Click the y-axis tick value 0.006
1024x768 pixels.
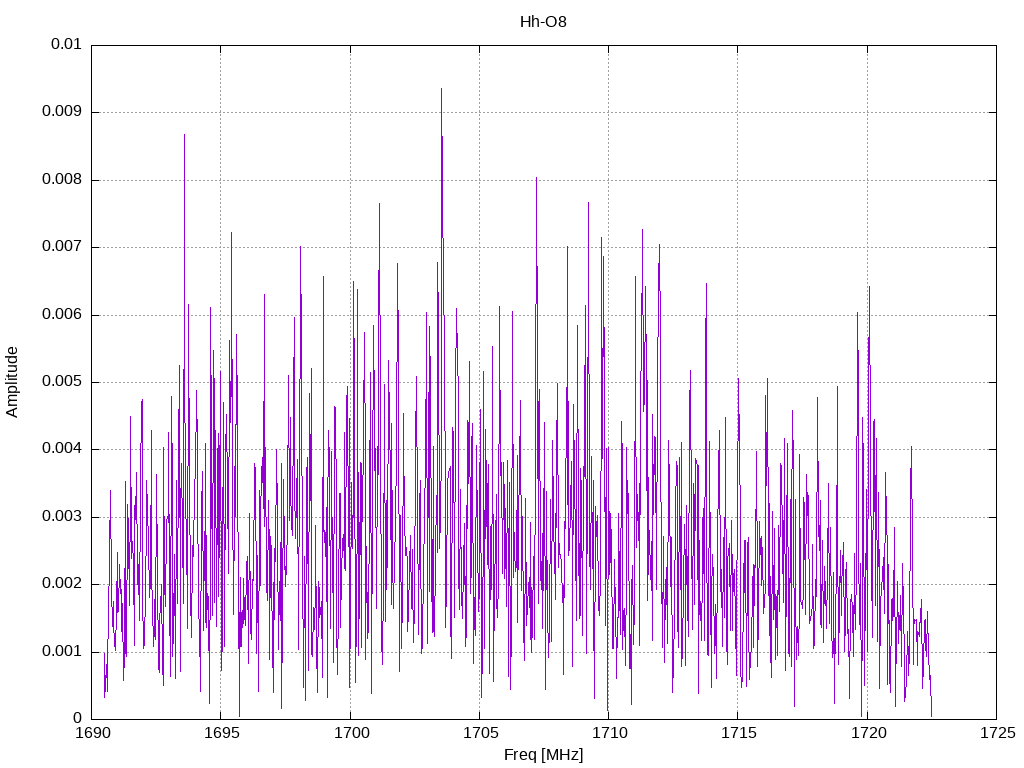tap(62, 315)
